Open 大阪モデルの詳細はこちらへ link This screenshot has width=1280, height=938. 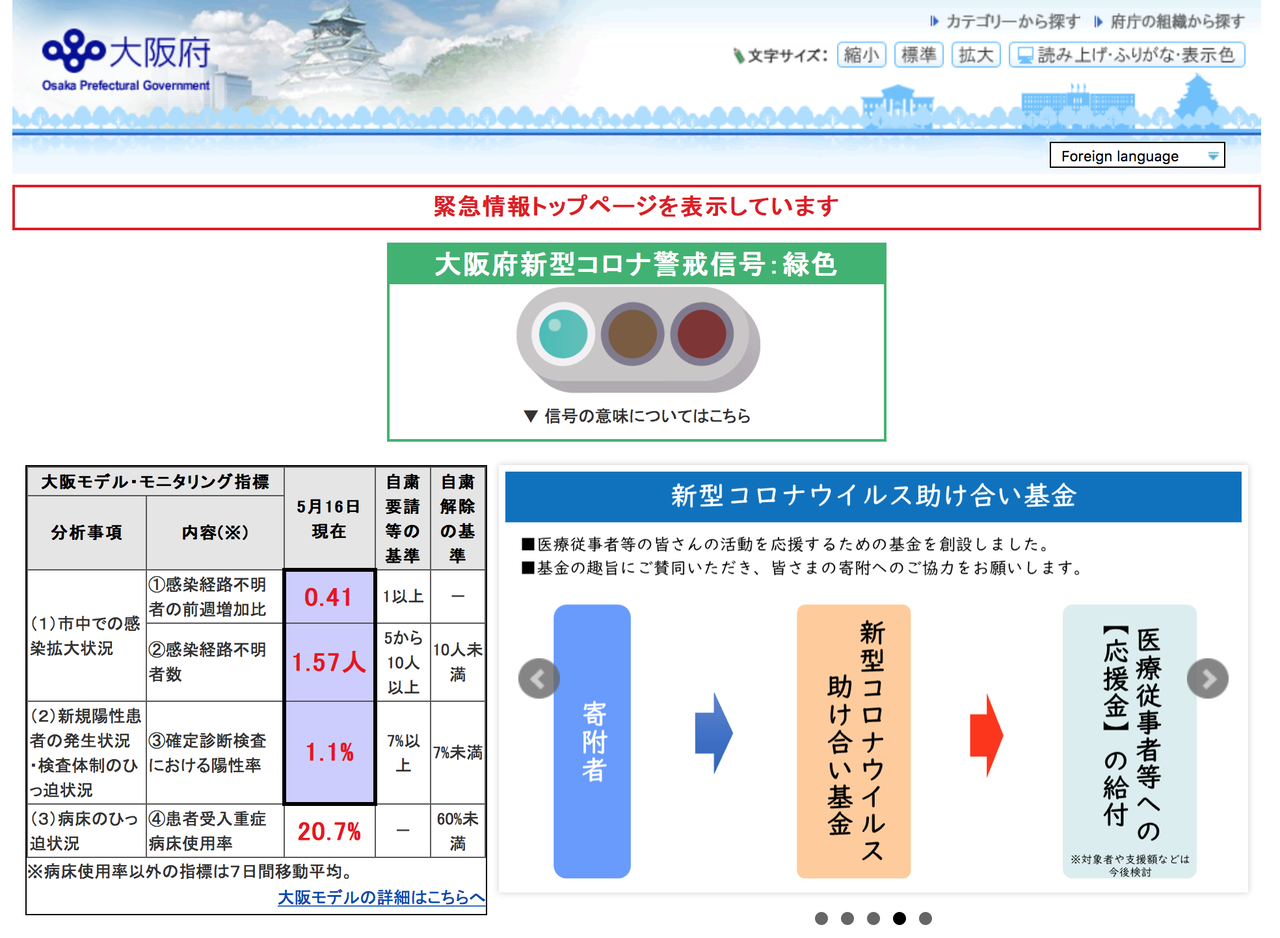point(381,897)
